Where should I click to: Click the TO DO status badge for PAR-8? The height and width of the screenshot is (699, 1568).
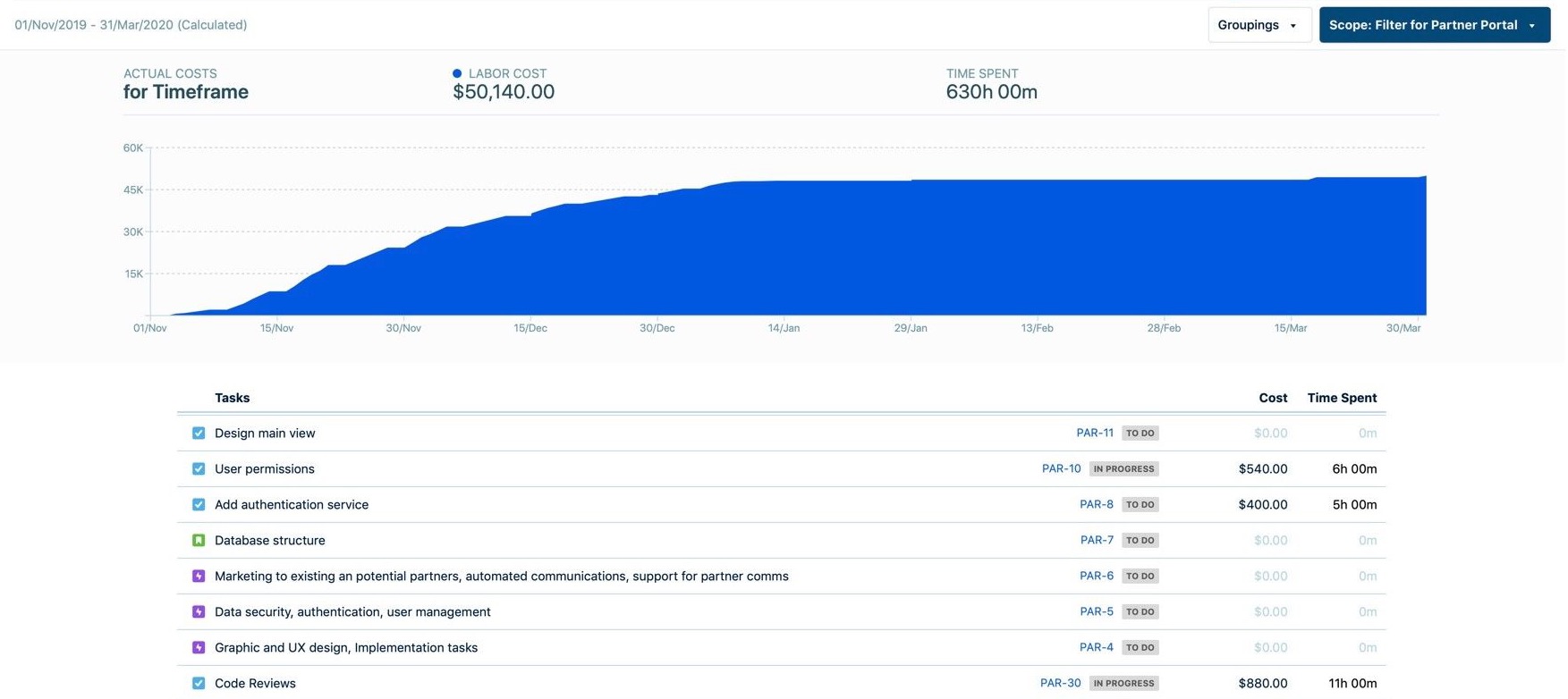(x=1140, y=505)
